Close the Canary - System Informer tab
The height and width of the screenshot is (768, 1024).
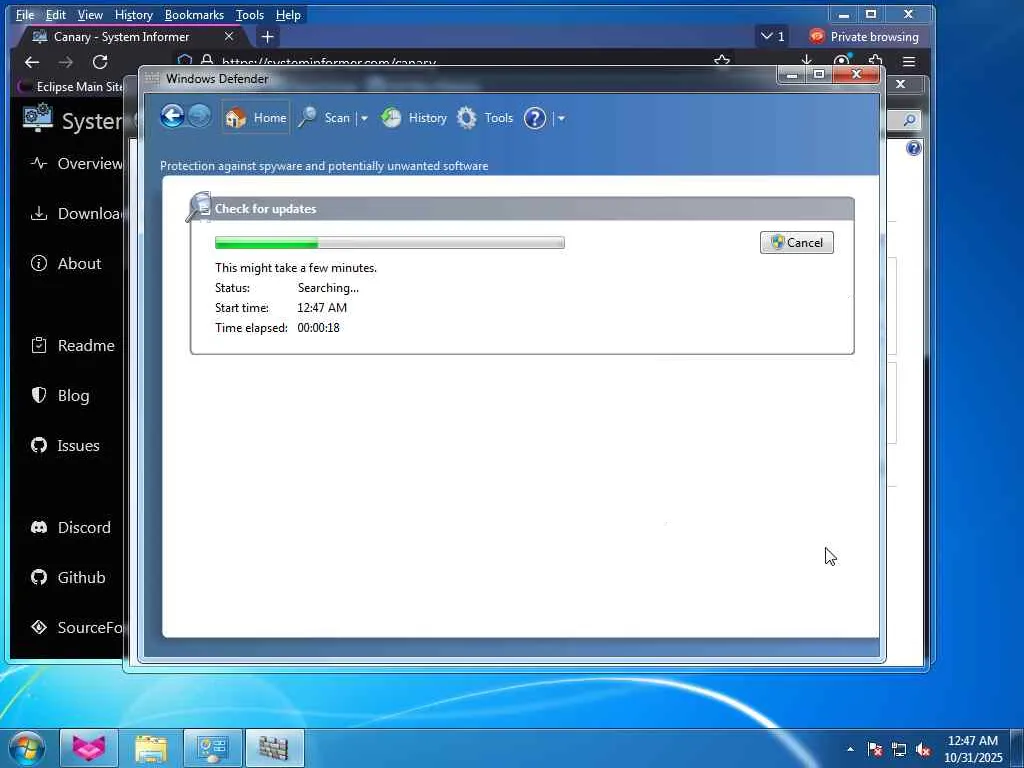pyautogui.click(x=229, y=37)
